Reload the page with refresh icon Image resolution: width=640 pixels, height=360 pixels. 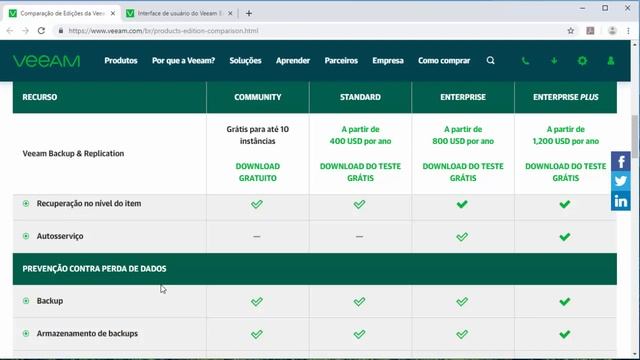(41, 31)
